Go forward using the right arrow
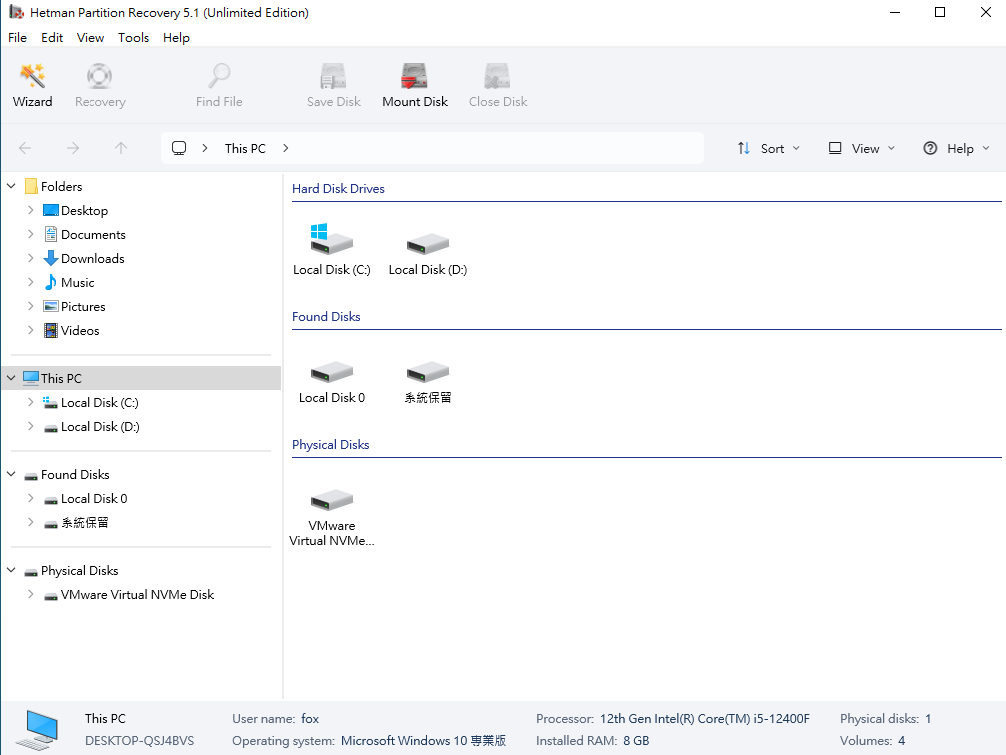The height and width of the screenshot is (755, 1006). coord(73,148)
